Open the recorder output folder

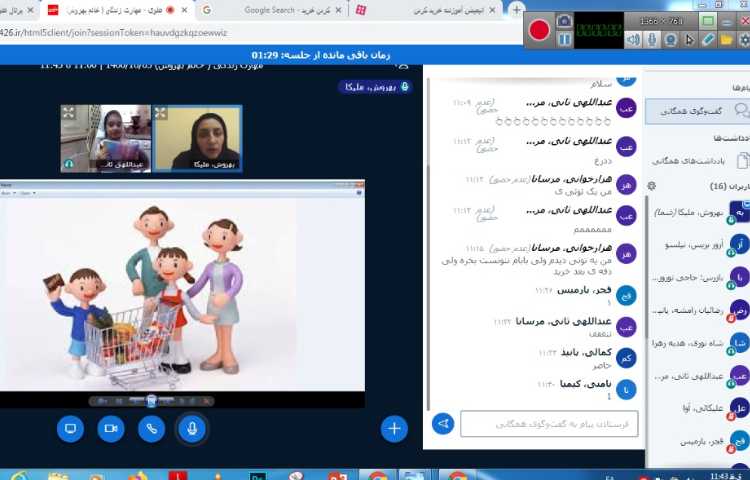(x=726, y=40)
